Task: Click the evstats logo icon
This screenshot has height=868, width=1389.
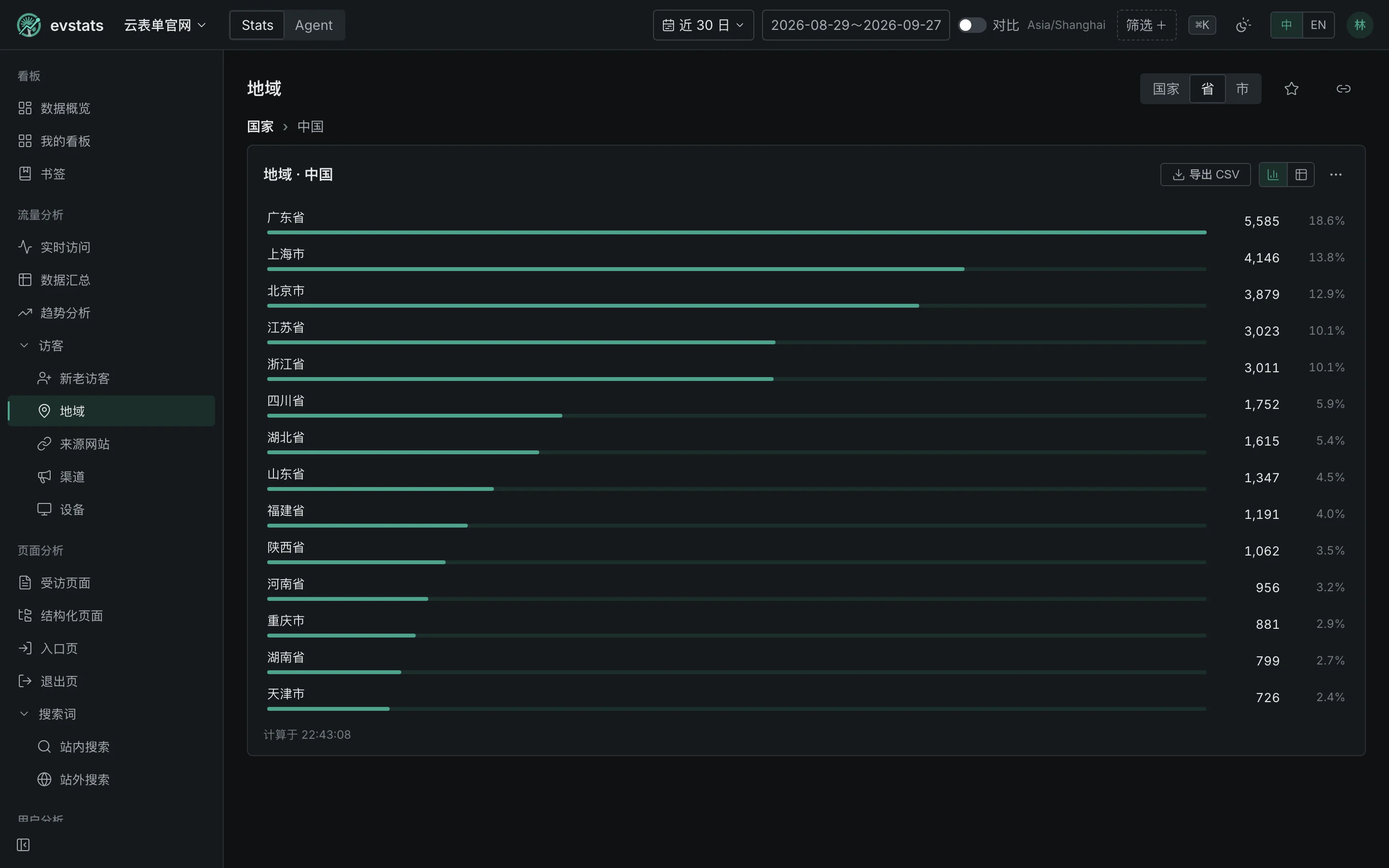Action: click(x=29, y=25)
